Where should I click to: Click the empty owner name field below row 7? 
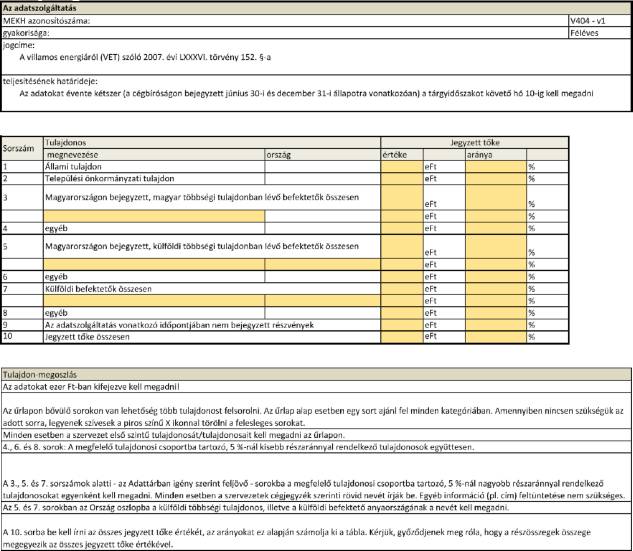click(154, 301)
